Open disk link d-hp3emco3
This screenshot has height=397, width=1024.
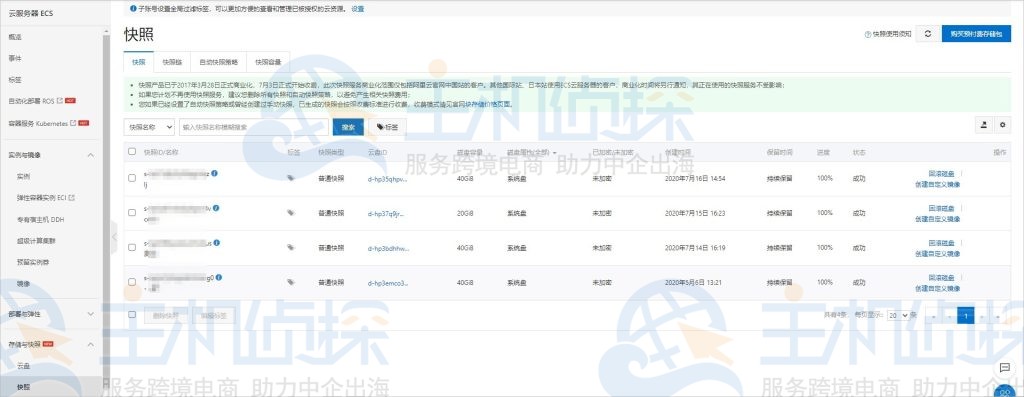[x=388, y=283]
